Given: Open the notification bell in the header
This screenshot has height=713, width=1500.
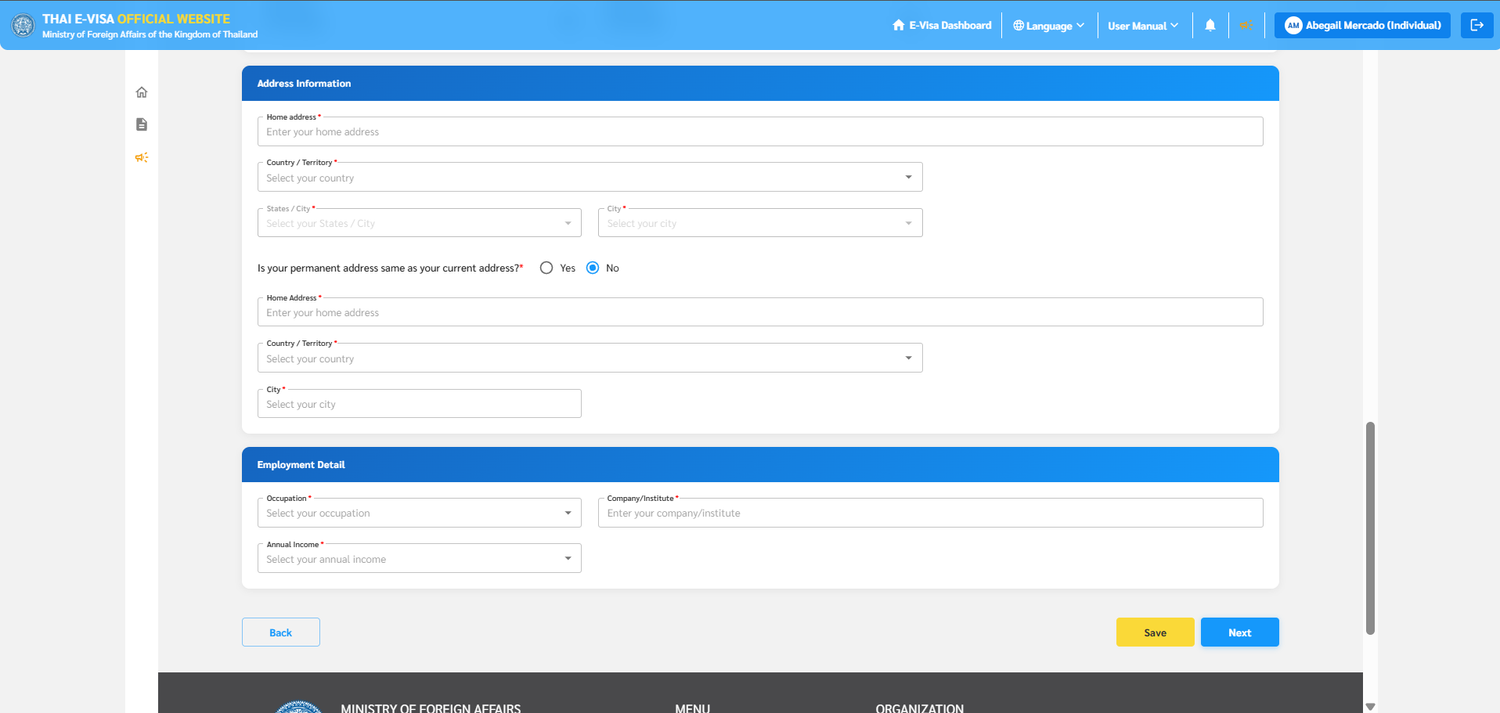Looking at the screenshot, I should coord(1210,25).
